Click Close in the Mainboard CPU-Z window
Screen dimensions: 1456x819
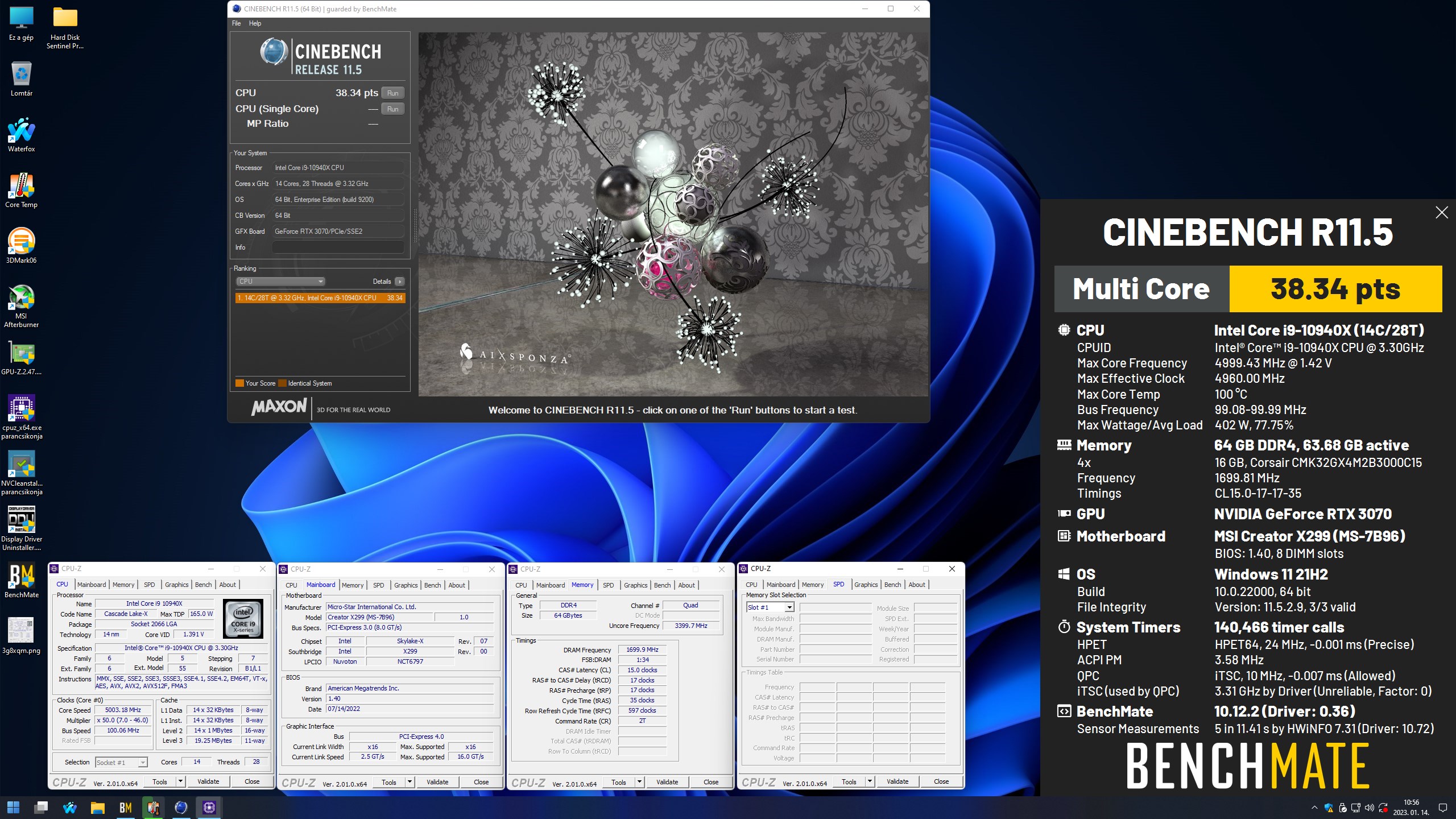click(x=481, y=782)
